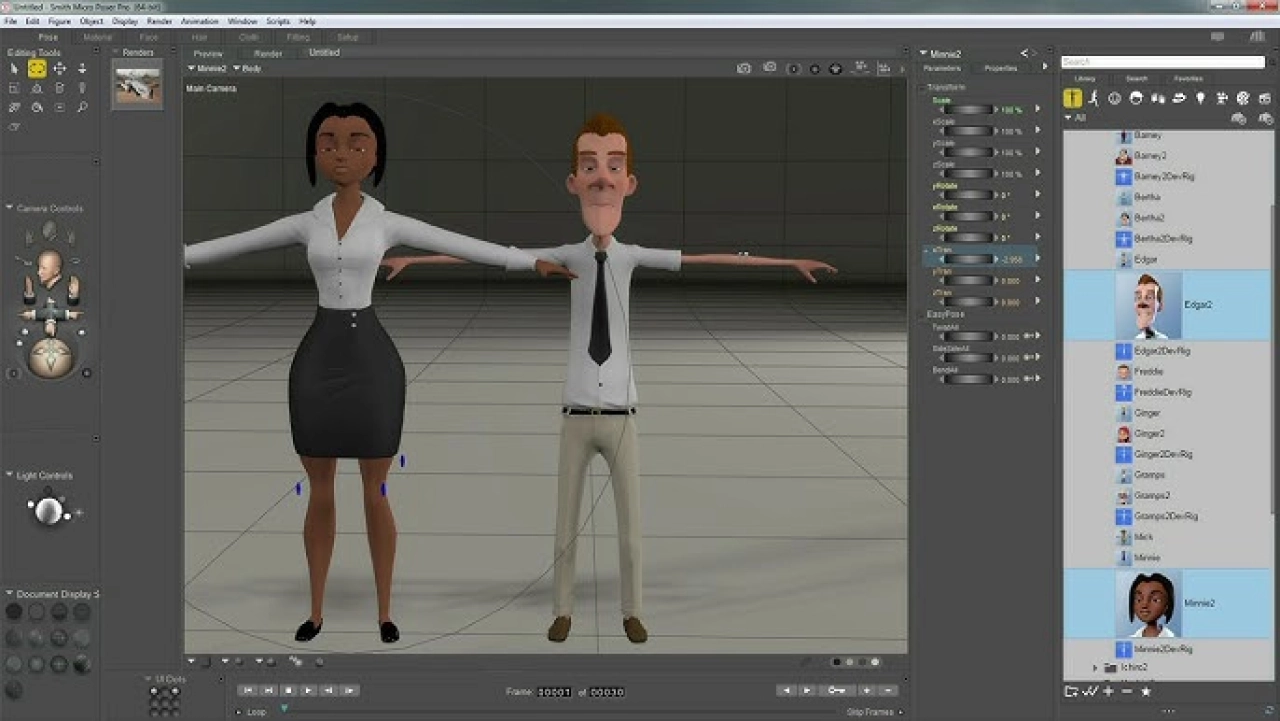Select the Freddie item in library
This screenshot has height=721, width=1280.
1148,372
